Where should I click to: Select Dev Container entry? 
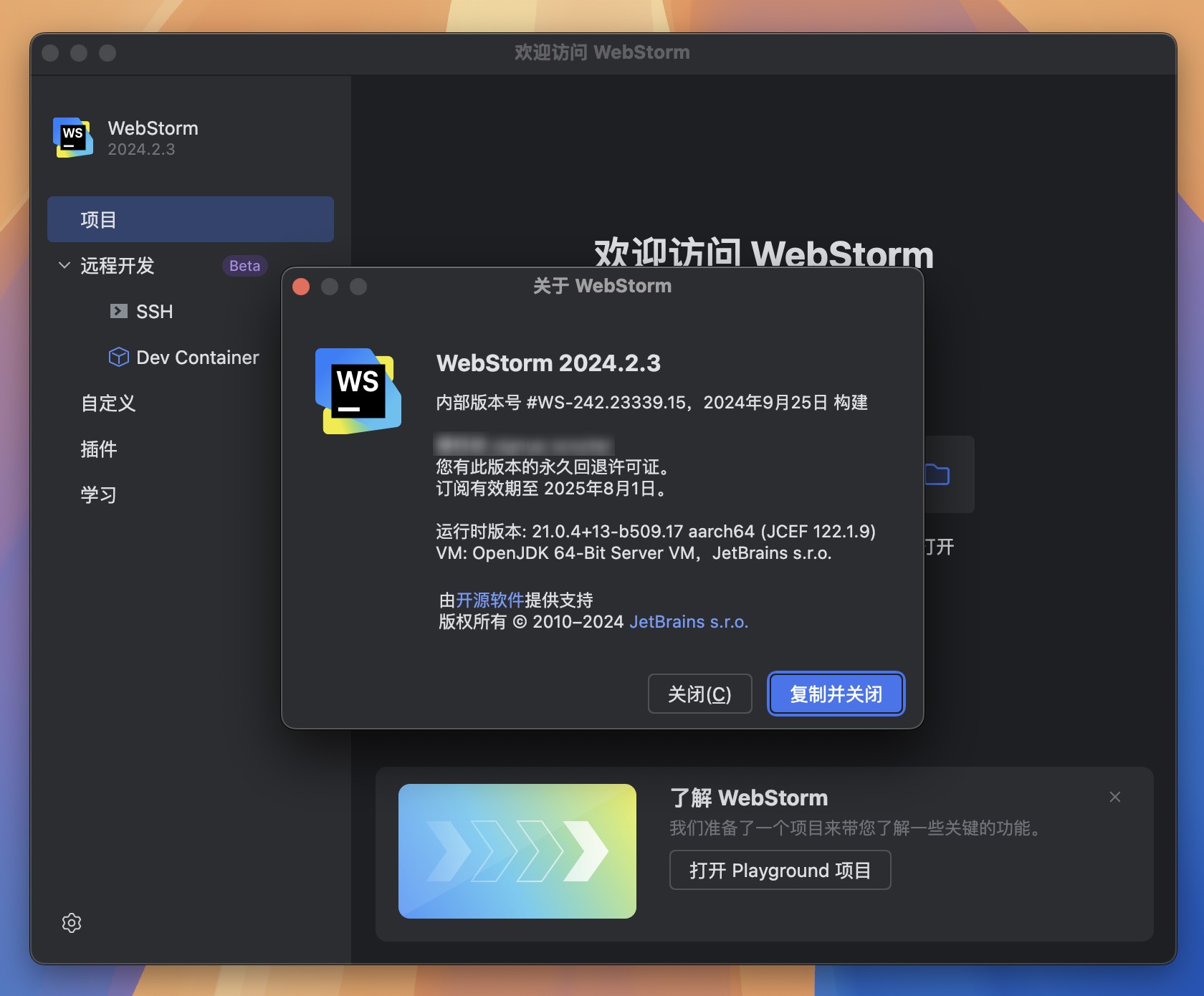point(197,358)
